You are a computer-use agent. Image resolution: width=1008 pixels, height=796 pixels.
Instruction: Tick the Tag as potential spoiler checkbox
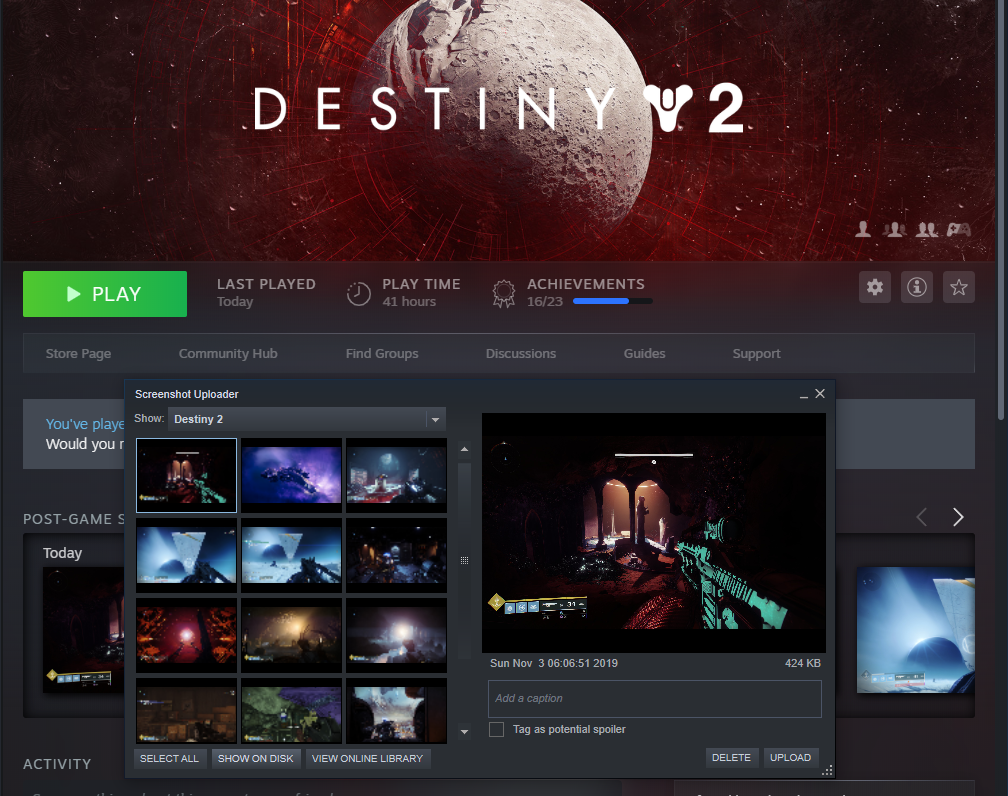tap(496, 729)
